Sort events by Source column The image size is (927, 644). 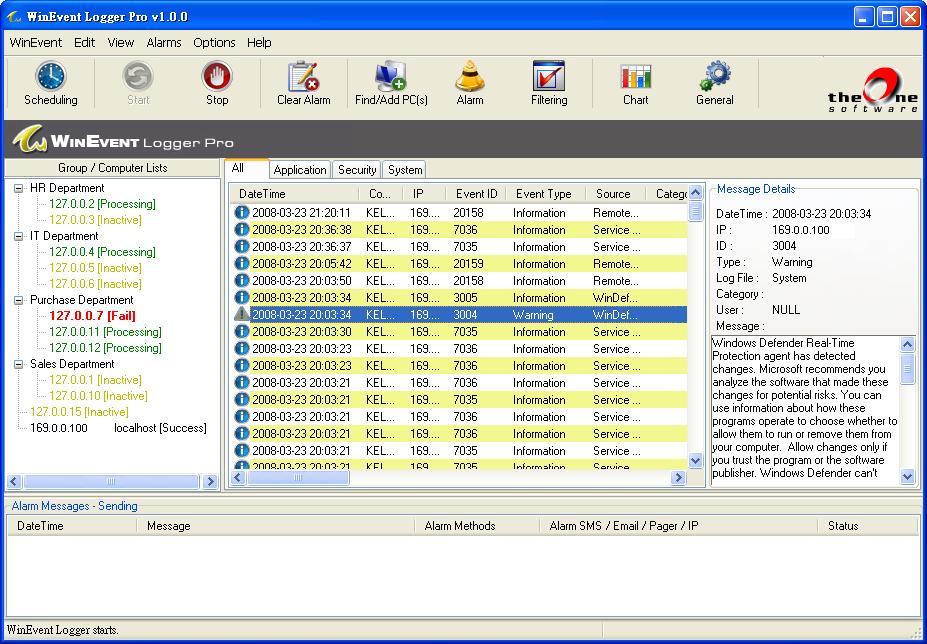(615, 193)
